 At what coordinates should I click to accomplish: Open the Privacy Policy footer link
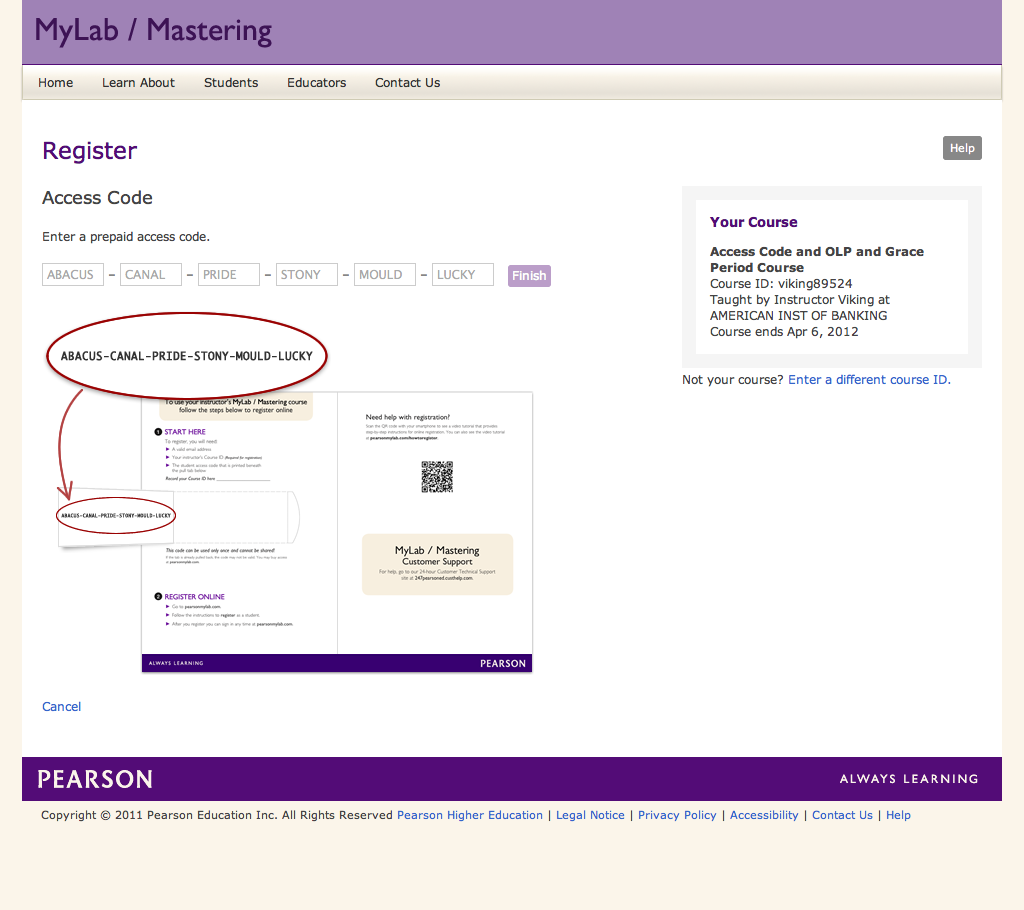tap(677, 815)
